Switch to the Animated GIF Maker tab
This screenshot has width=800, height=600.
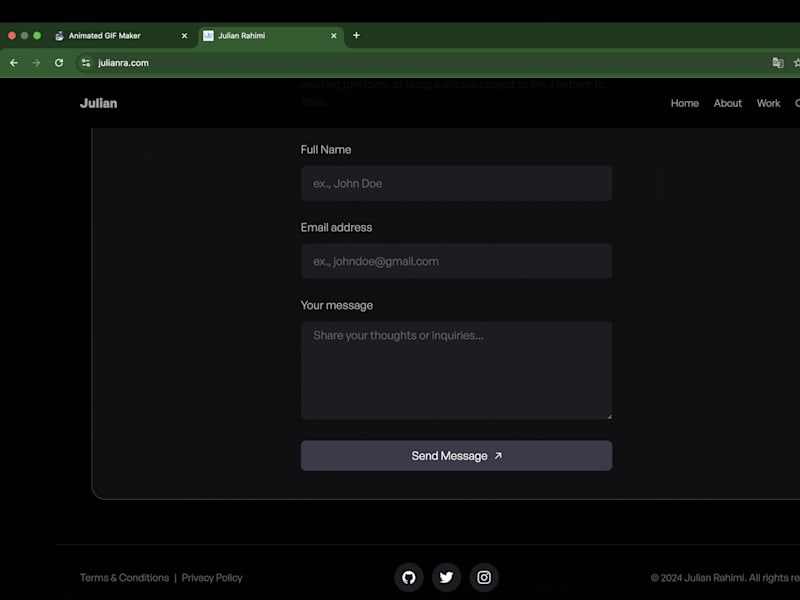tap(123, 36)
